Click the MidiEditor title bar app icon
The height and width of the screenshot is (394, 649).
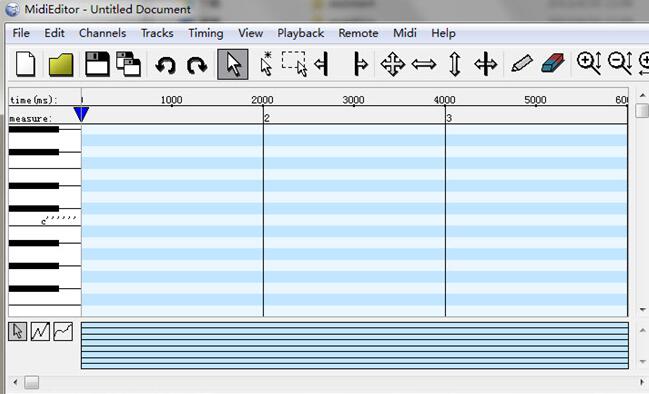(12, 9)
